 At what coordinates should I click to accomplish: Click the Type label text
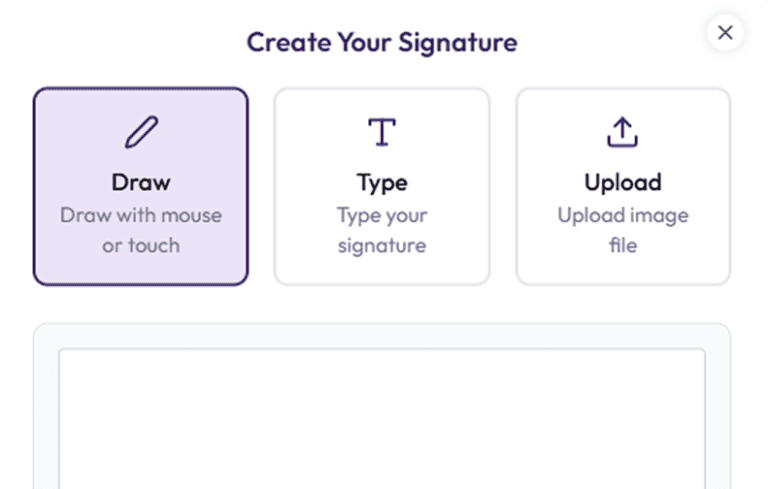382,184
